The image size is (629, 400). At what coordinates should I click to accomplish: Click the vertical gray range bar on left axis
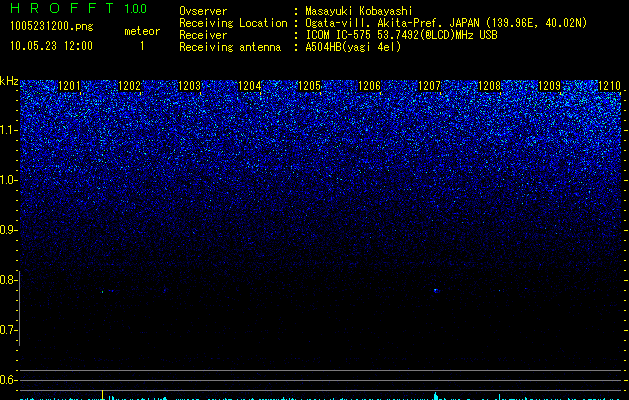[20, 308]
